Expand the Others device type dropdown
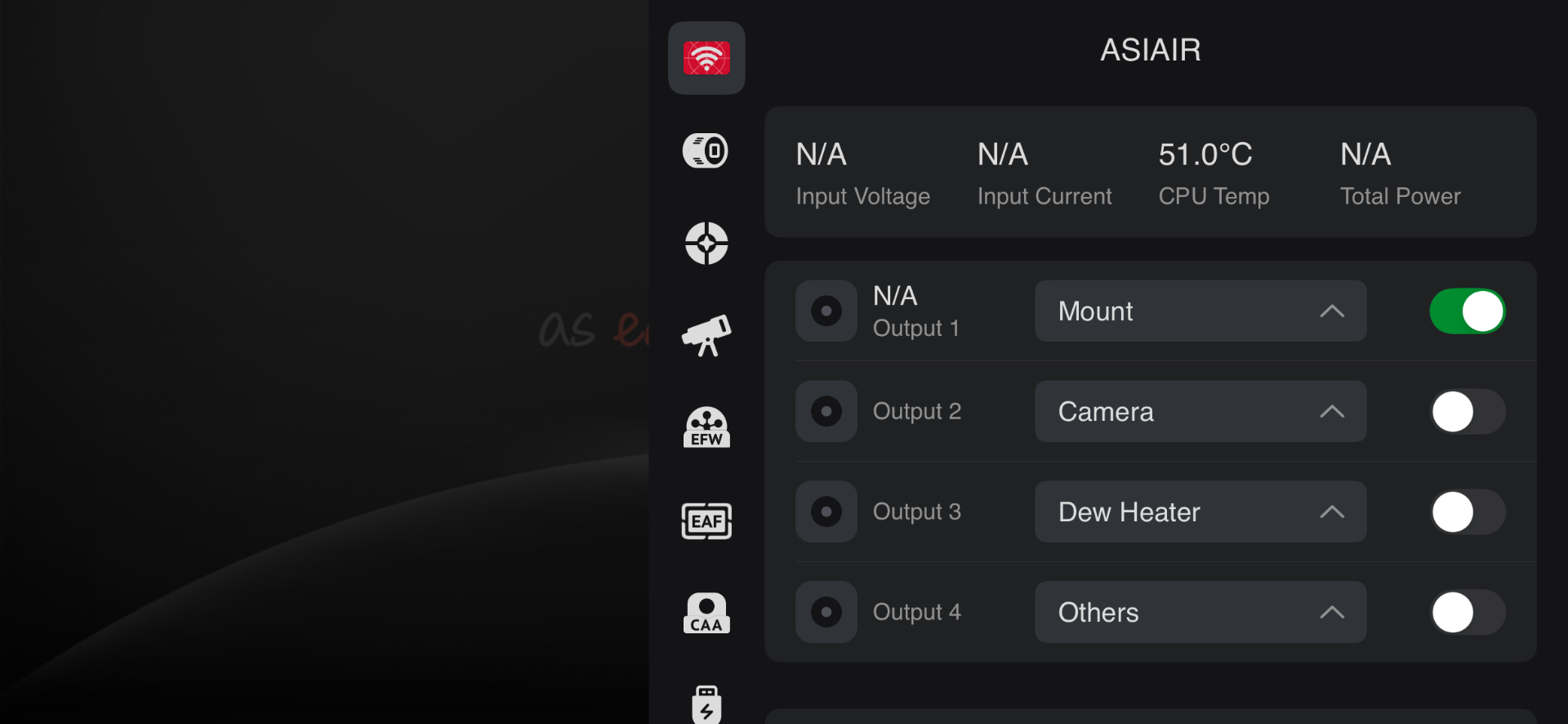1568x724 pixels. (x=1200, y=613)
